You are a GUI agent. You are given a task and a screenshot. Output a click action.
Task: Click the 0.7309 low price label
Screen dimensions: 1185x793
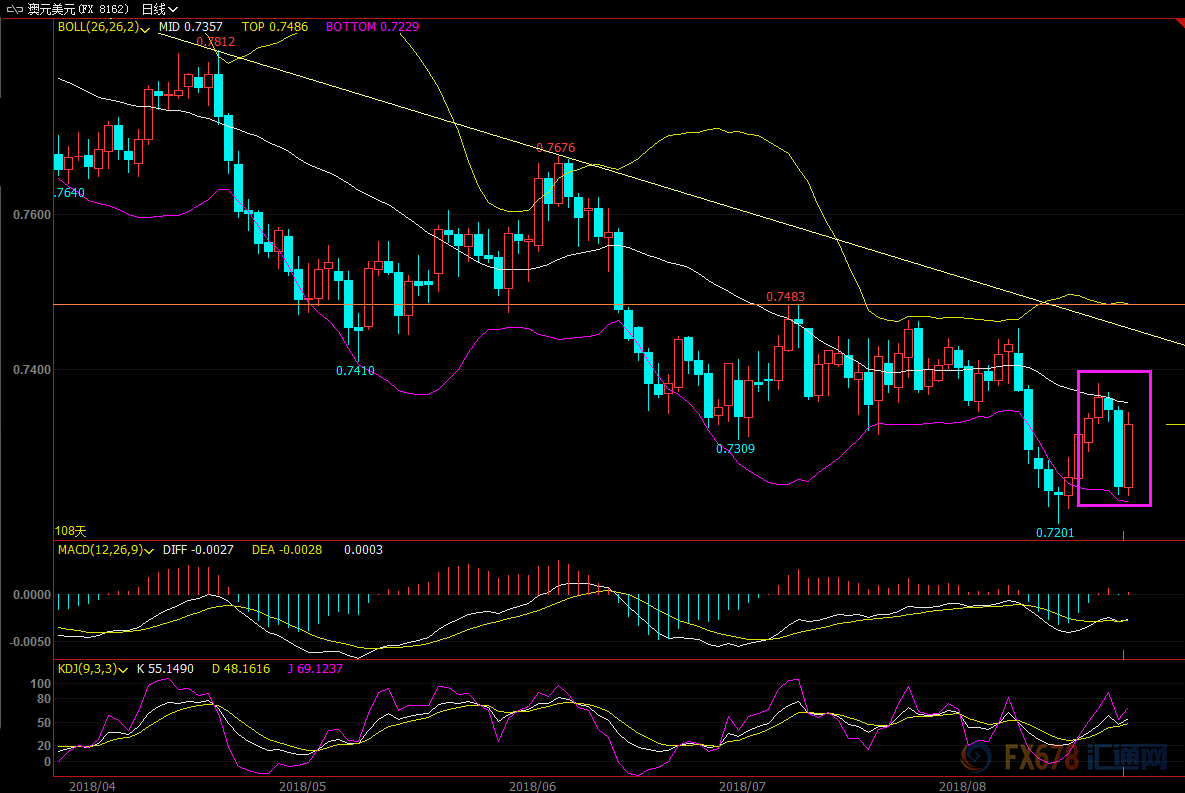click(x=735, y=448)
